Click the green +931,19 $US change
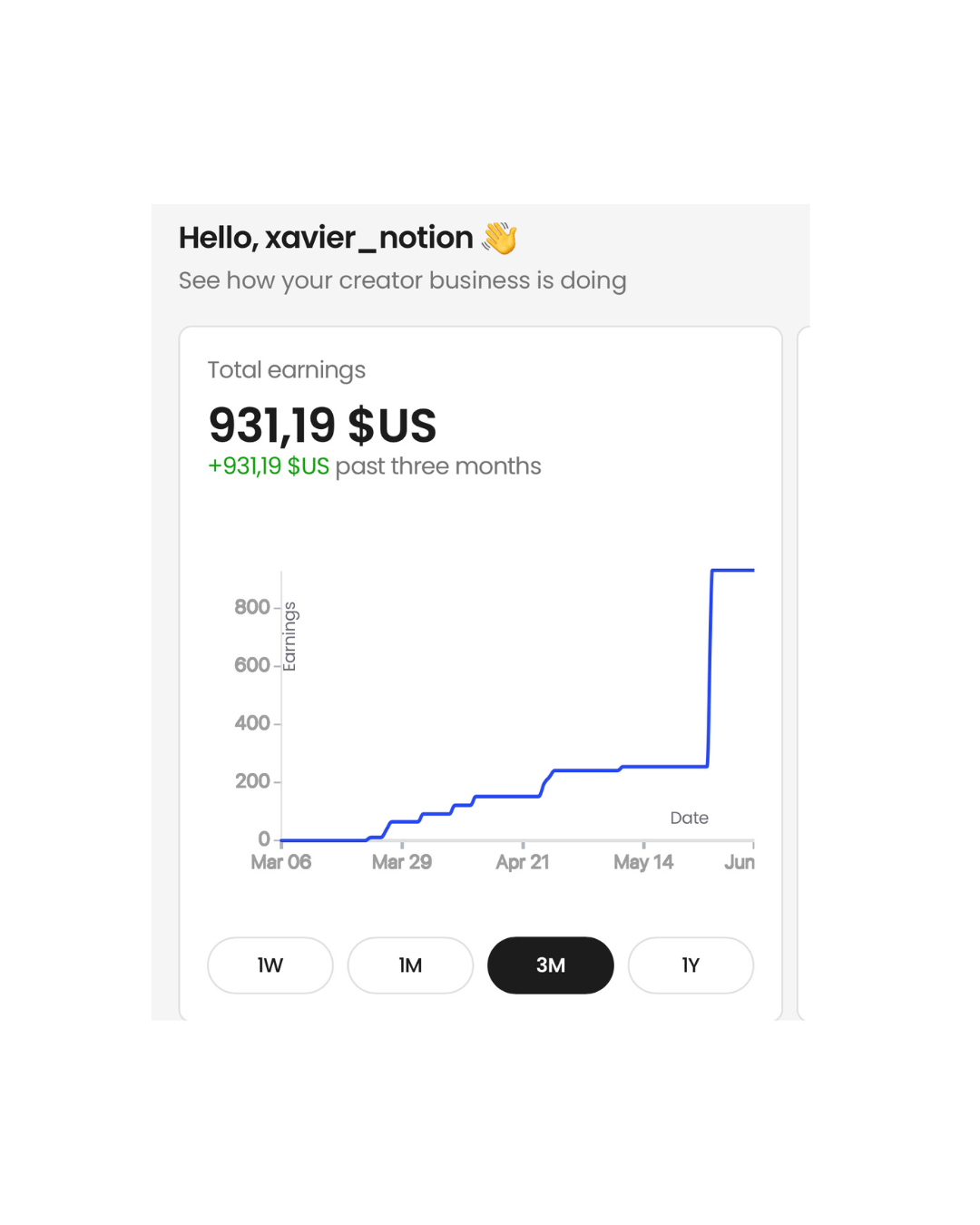This screenshot has width=980, height=1225. click(x=269, y=466)
